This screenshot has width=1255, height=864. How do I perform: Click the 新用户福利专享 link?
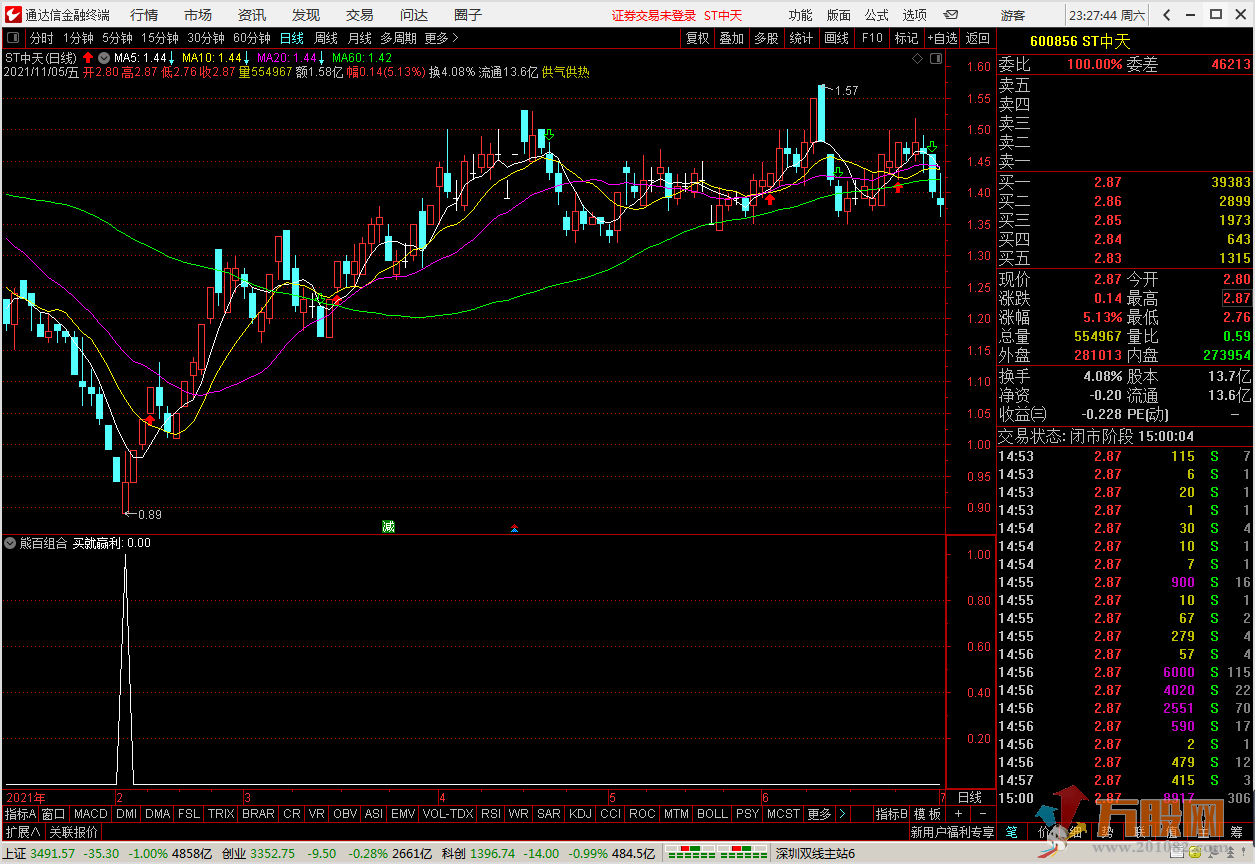coord(953,831)
